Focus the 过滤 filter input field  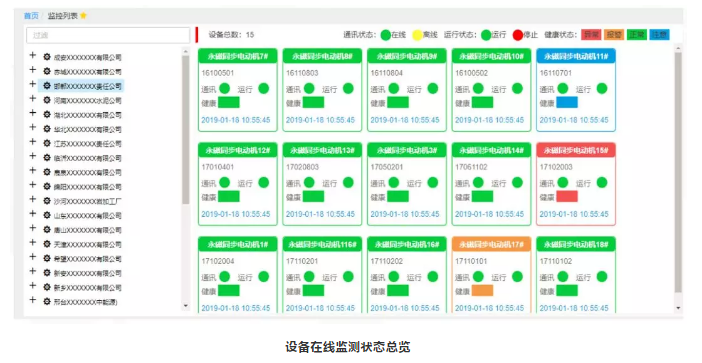108,35
